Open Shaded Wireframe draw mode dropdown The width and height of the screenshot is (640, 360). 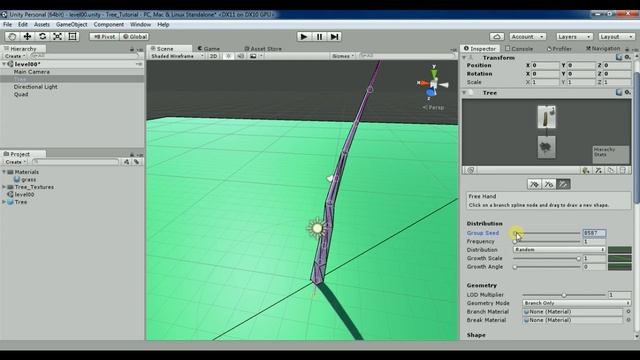click(x=177, y=56)
